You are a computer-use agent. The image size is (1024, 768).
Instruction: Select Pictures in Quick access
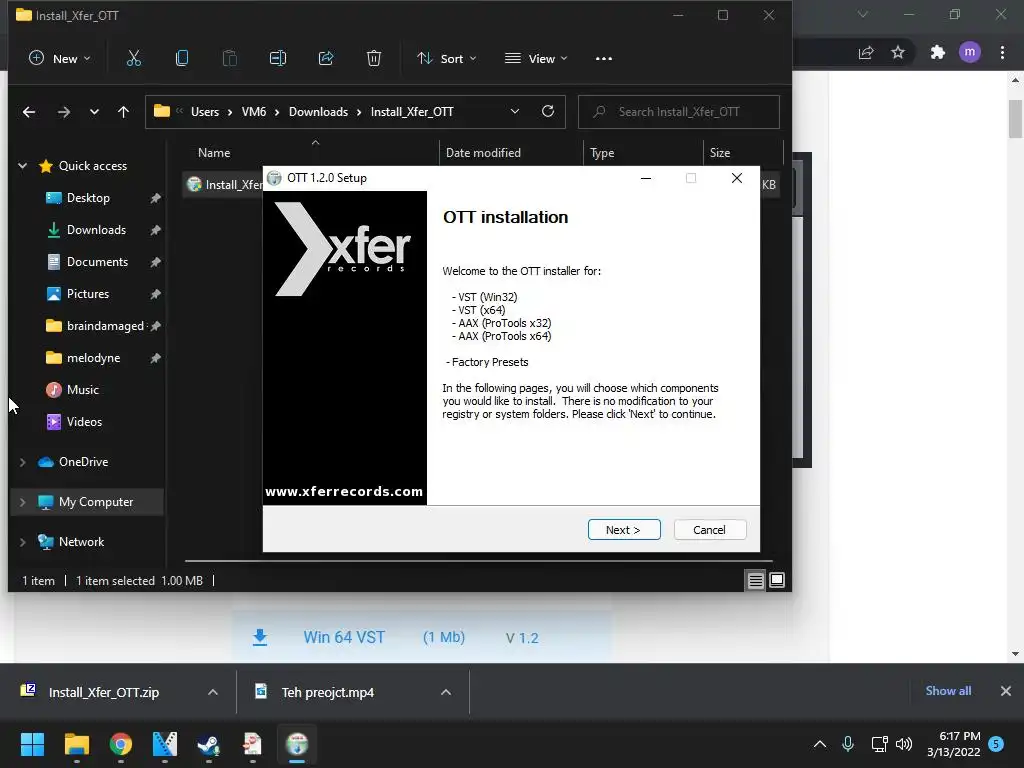click(x=88, y=294)
